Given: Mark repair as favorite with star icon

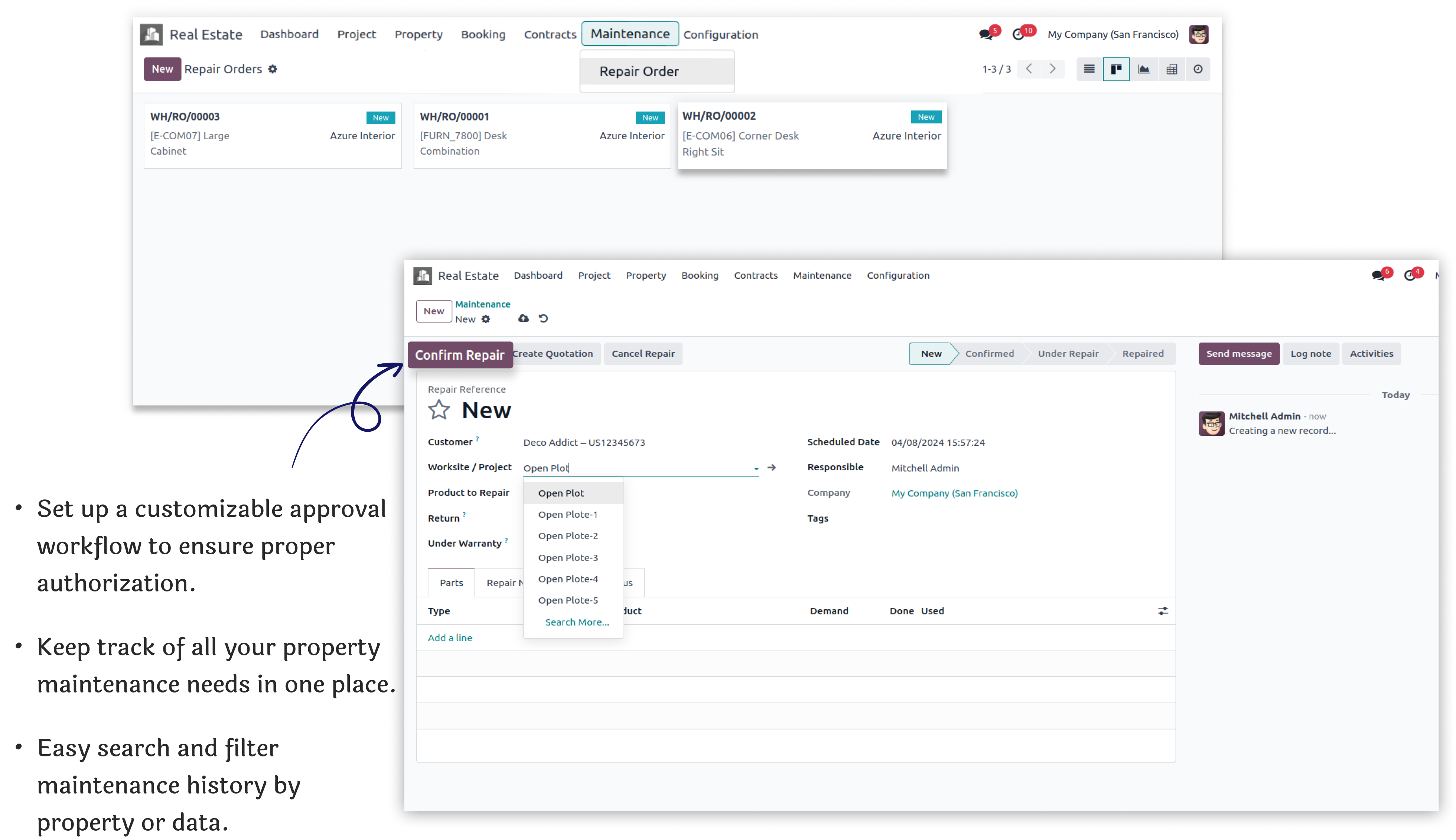Looking at the screenshot, I should point(439,410).
